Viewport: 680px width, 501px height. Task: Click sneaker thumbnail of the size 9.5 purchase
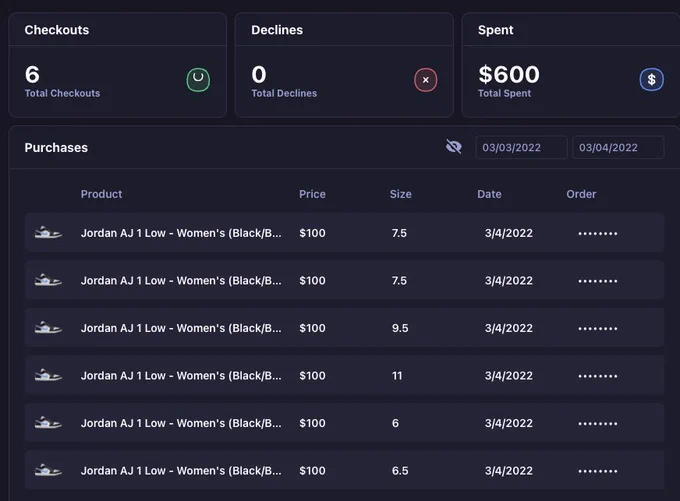[48, 327]
